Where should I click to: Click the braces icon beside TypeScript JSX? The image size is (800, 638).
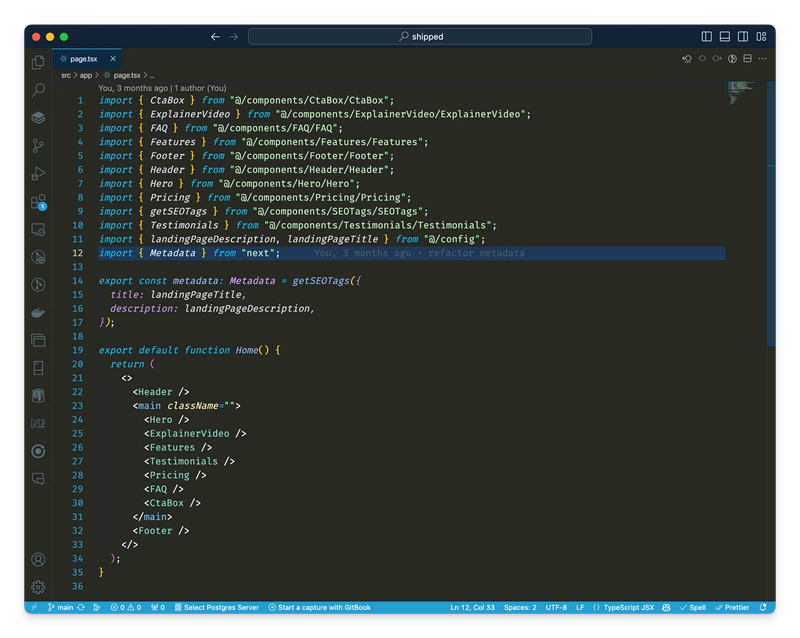(x=596, y=607)
